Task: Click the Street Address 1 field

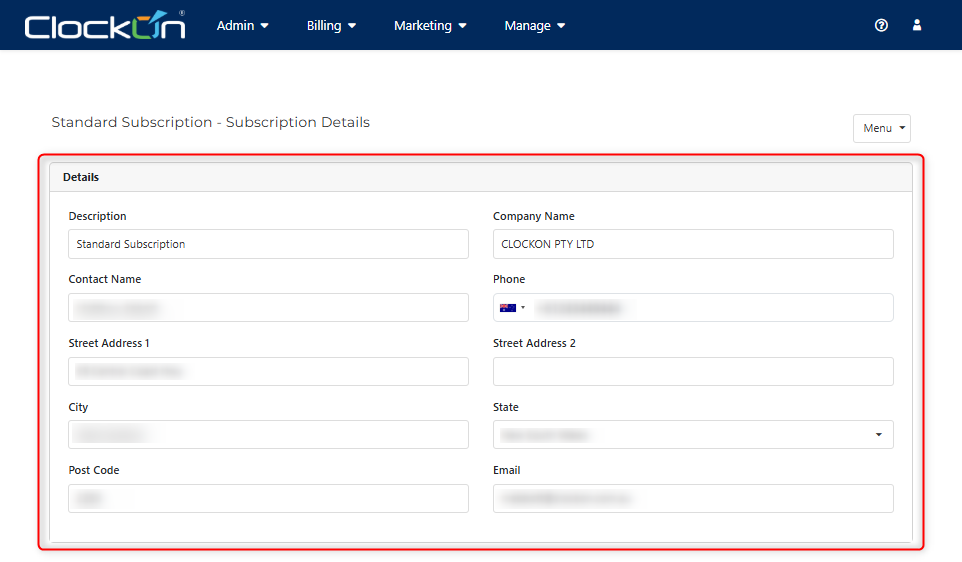Action: pos(268,371)
